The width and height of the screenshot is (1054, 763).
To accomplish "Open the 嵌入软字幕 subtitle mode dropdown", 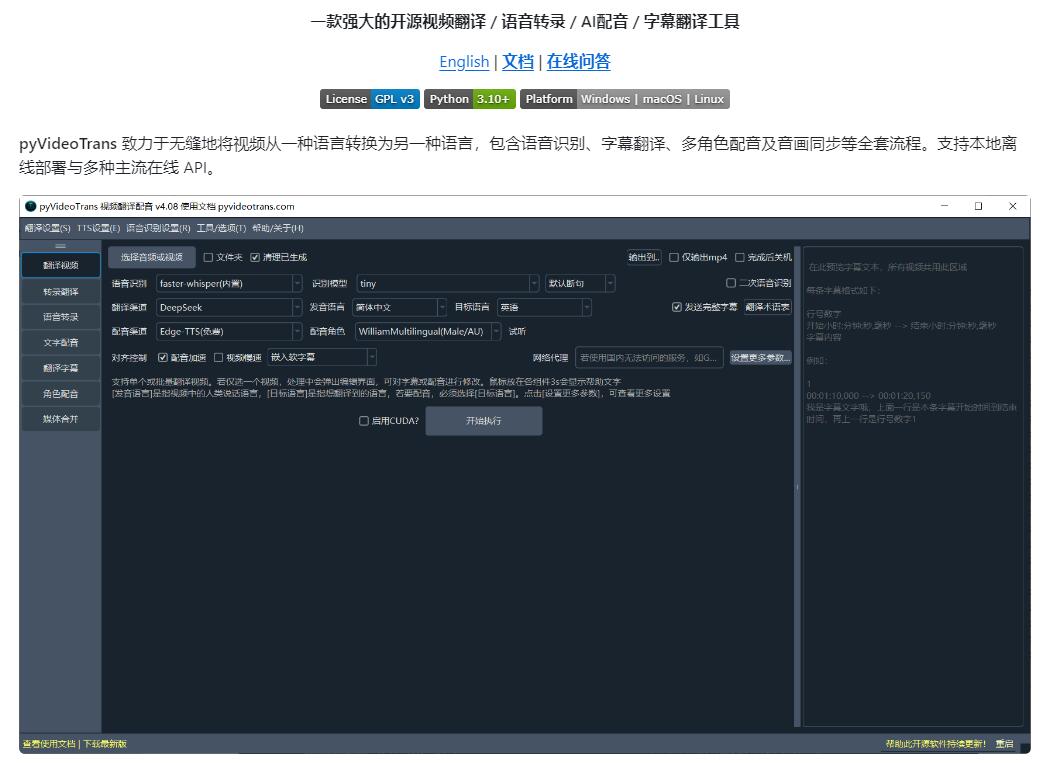I will (x=322, y=358).
